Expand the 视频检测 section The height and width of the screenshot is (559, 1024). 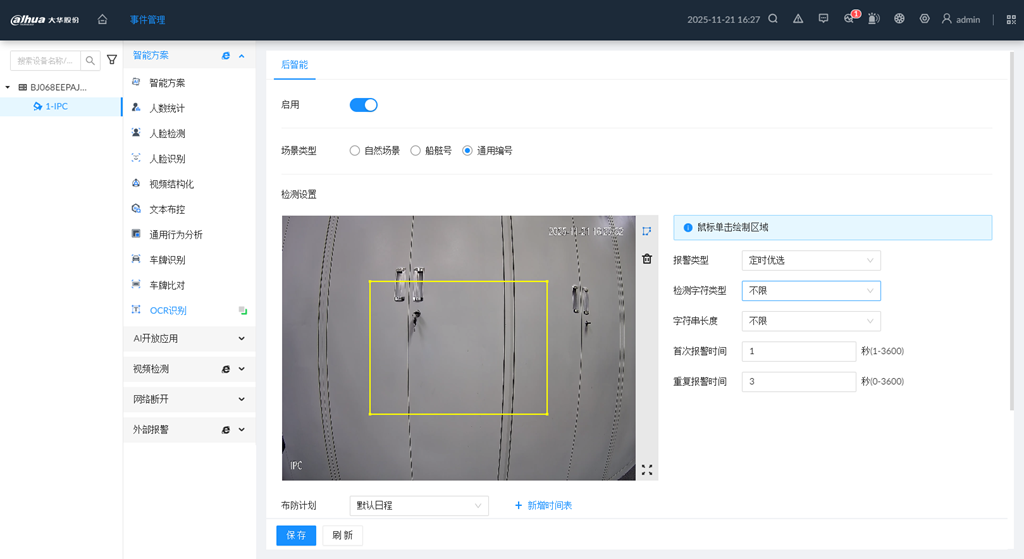click(x=189, y=369)
